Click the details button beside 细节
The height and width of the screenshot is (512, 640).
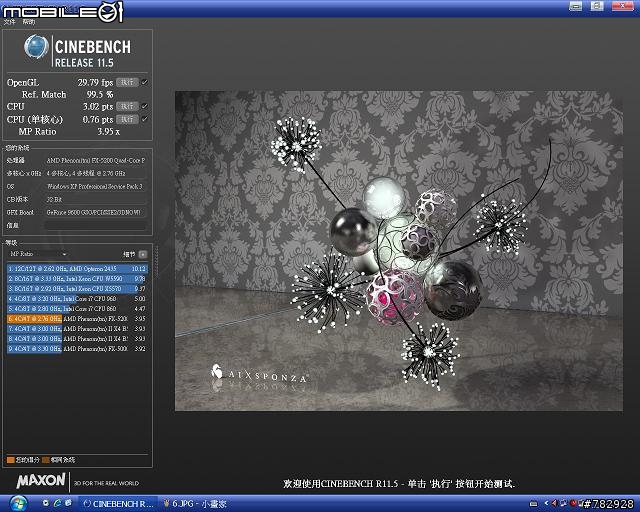[143, 254]
